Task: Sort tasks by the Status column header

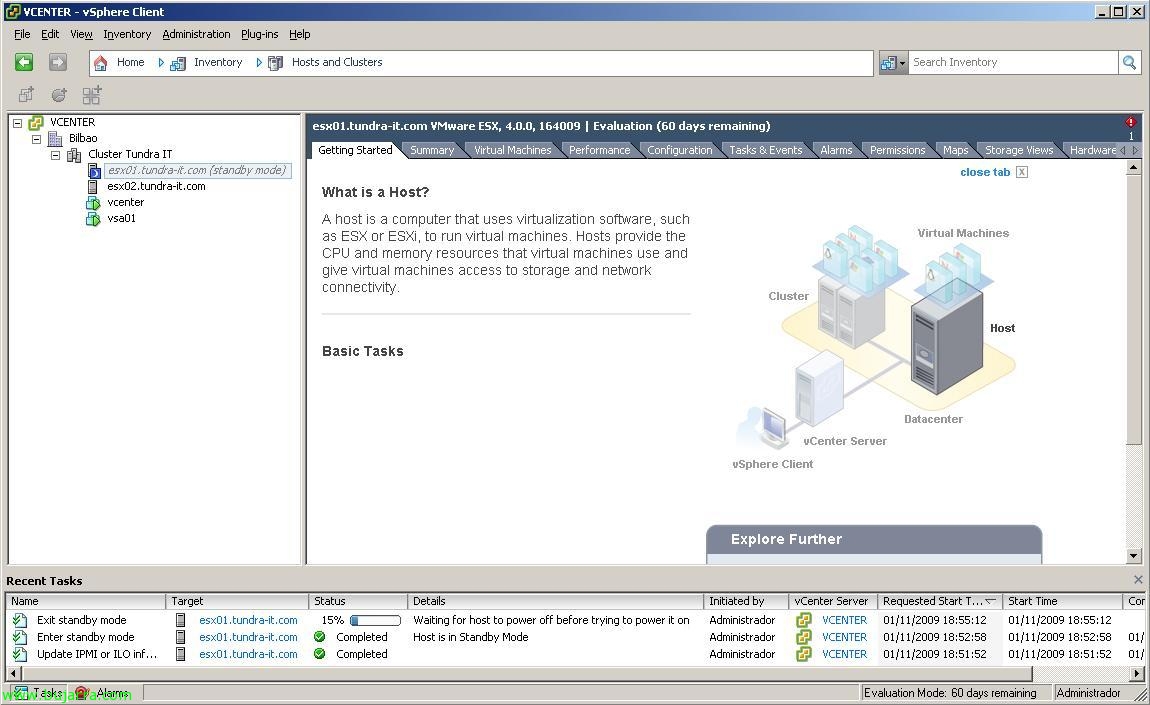Action: click(358, 601)
